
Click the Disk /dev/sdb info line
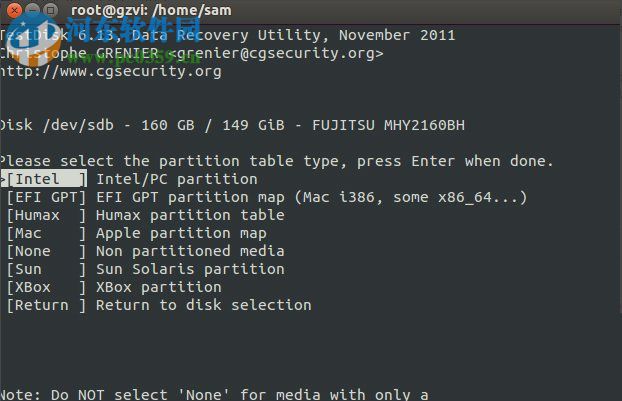232,125
